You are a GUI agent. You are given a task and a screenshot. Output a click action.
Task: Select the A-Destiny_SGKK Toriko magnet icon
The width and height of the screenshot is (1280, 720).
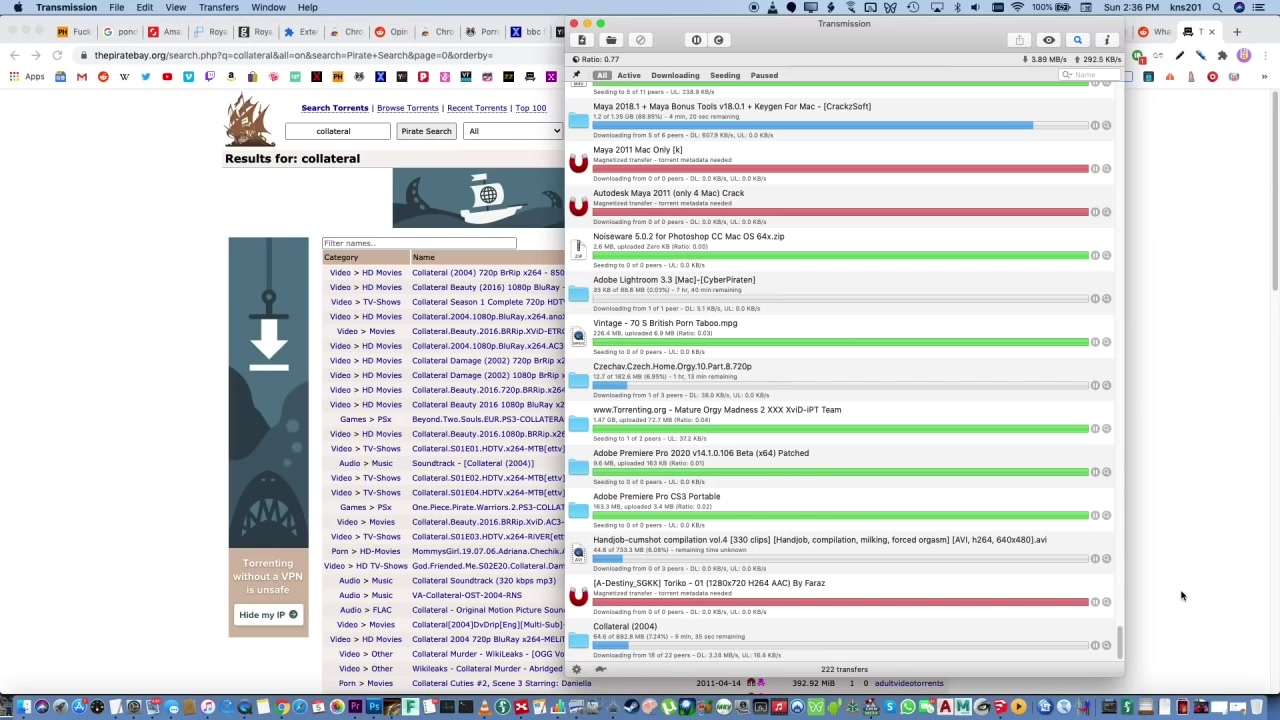[578, 596]
